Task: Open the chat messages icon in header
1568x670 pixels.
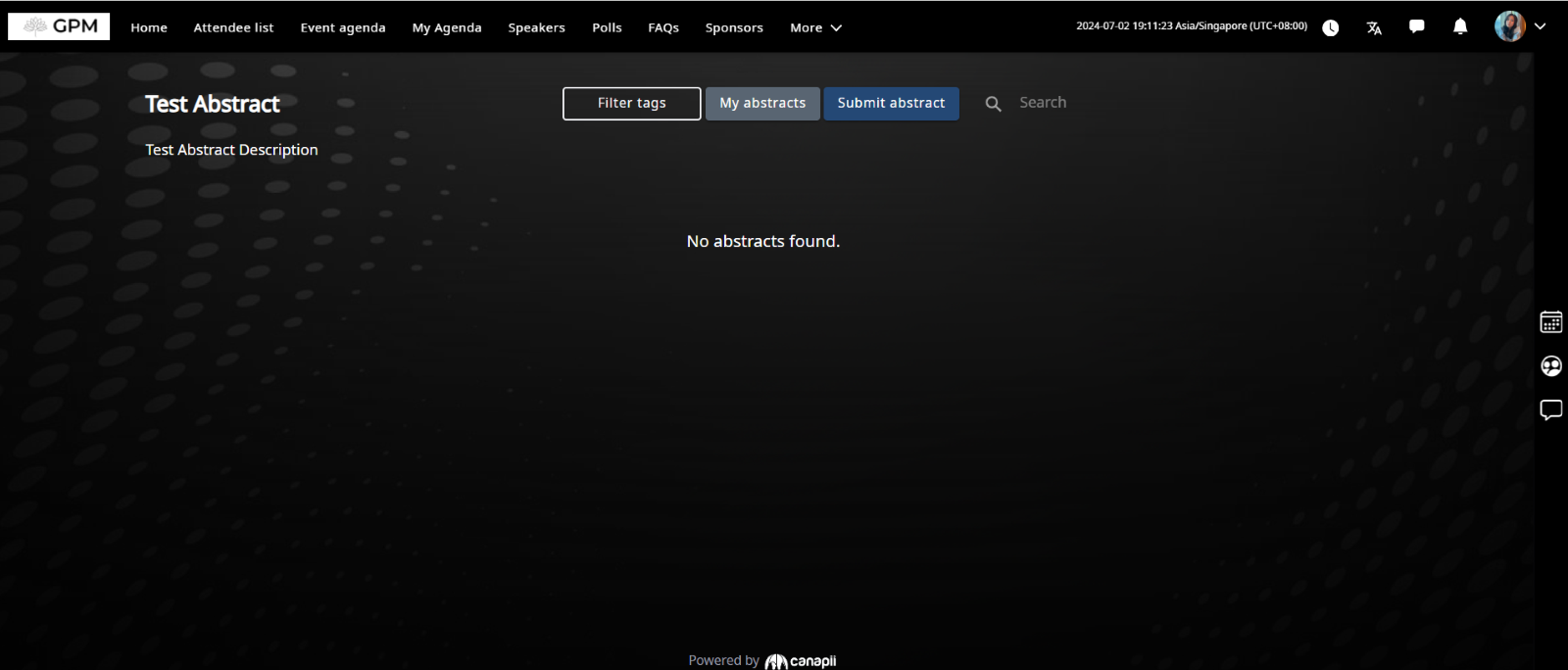Action: [x=1416, y=26]
